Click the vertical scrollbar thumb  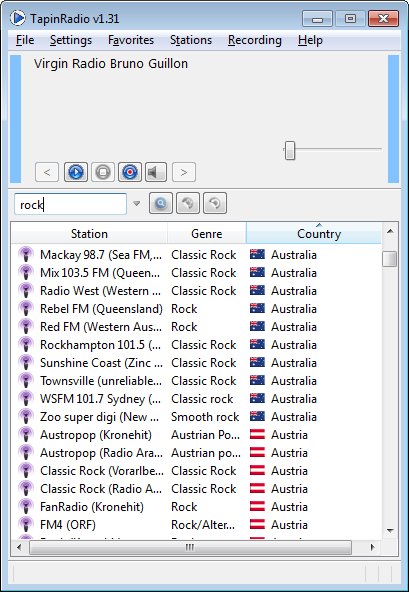390,259
